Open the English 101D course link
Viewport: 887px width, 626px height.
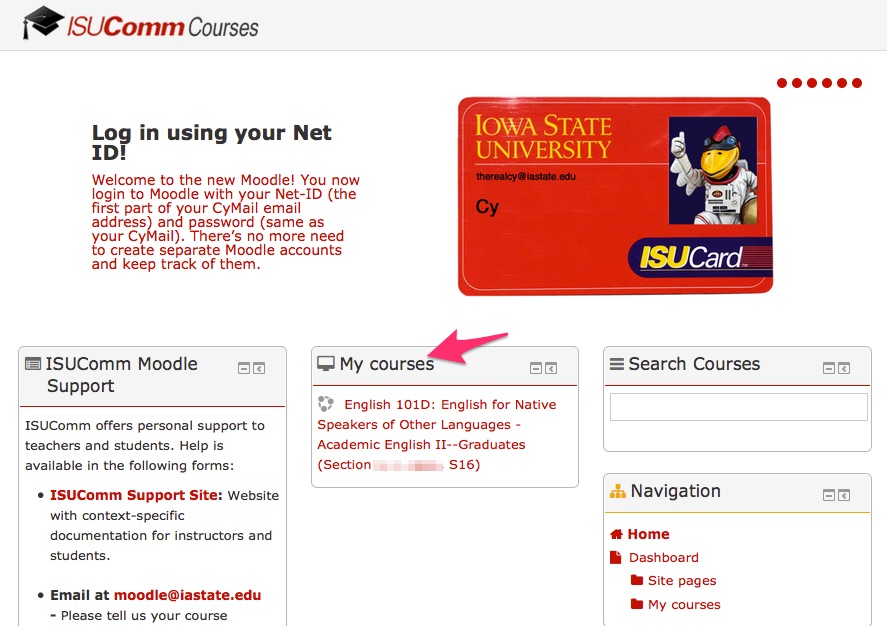click(x=437, y=434)
